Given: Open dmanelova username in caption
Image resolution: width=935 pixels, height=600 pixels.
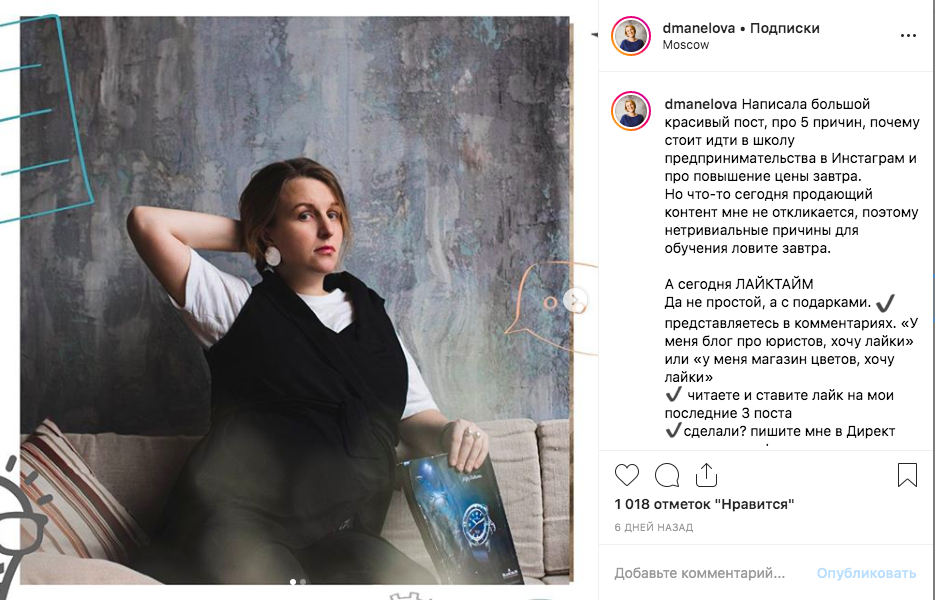Looking at the screenshot, I should 701,104.
